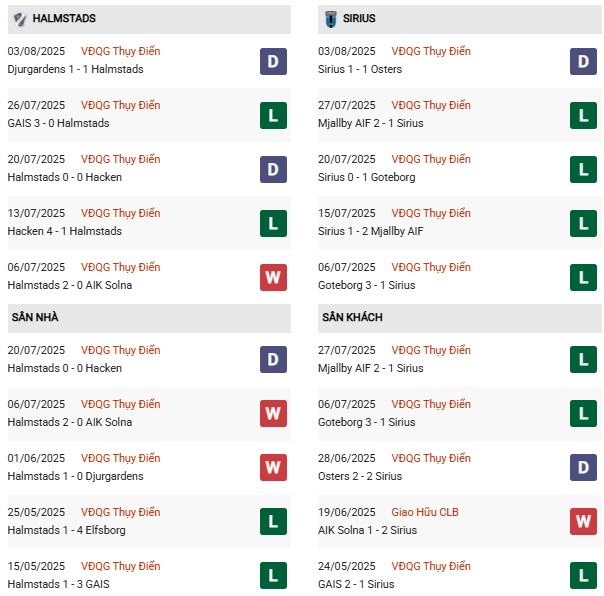Click the HALMSTADS team name heading
604x596 pixels.
[x=64, y=19]
